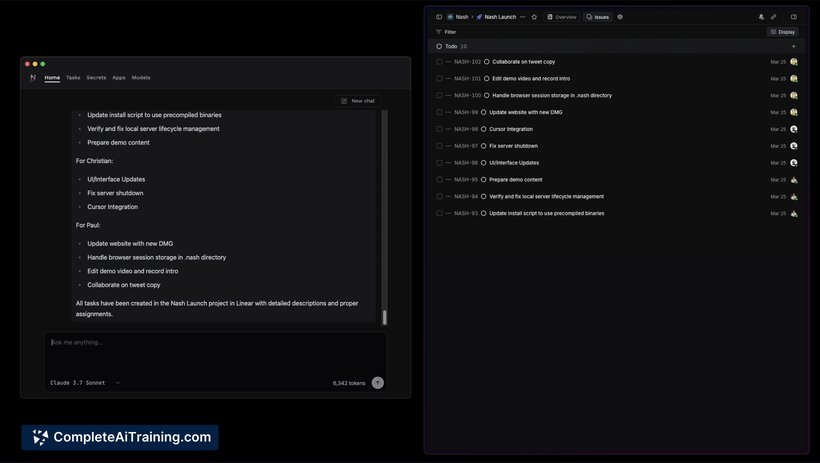820x463 pixels.
Task: Open the three-dot project options menu
Action: click(522, 17)
